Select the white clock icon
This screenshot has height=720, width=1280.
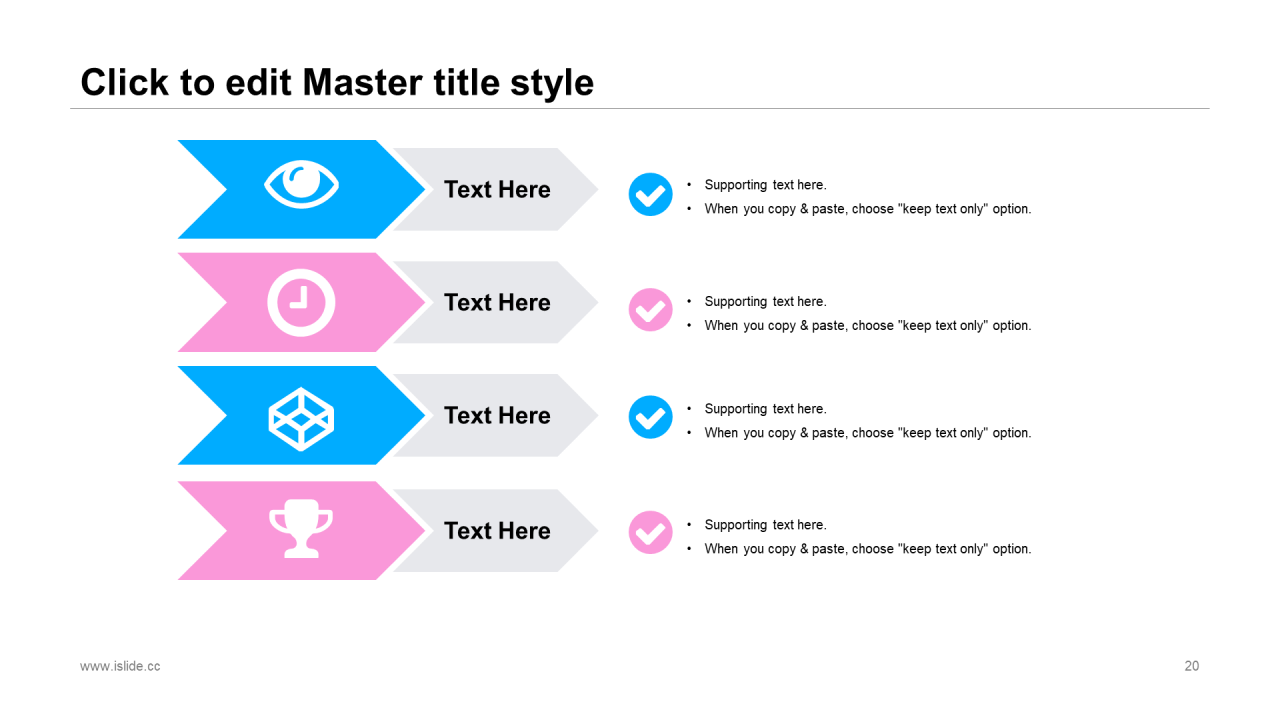coord(301,301)
